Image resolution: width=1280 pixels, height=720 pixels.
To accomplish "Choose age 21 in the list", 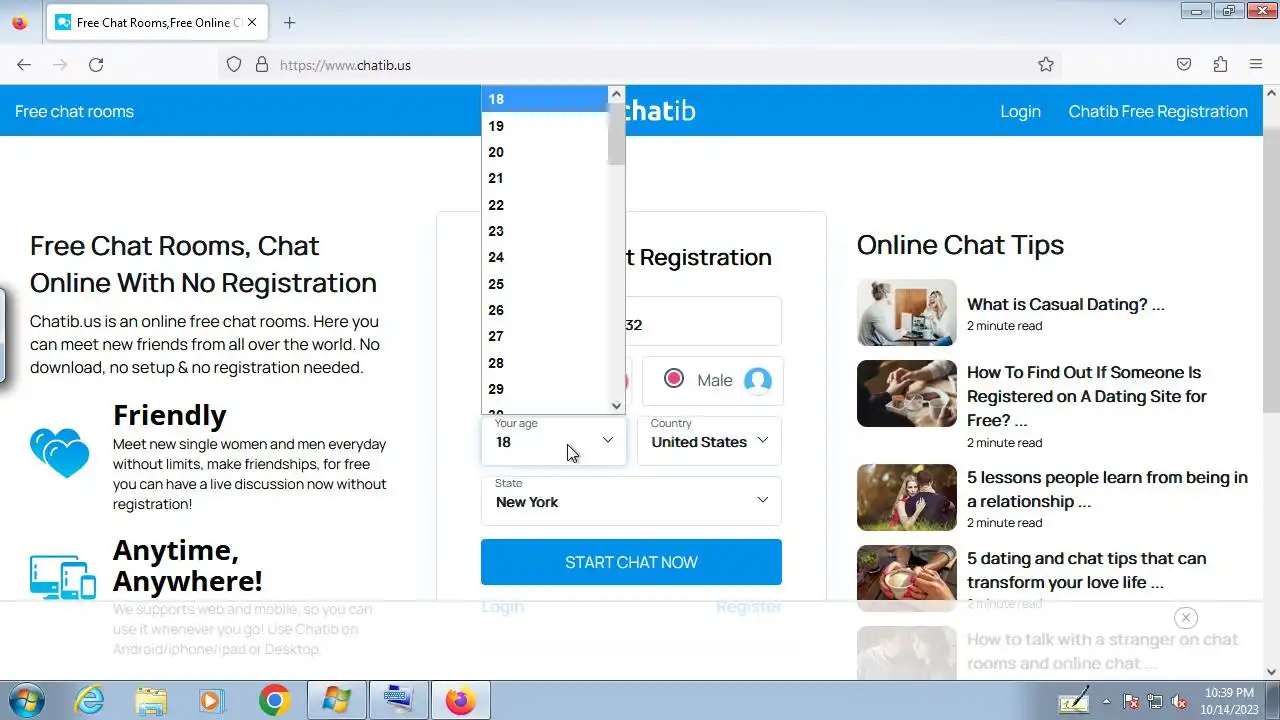I will point(545,178).
